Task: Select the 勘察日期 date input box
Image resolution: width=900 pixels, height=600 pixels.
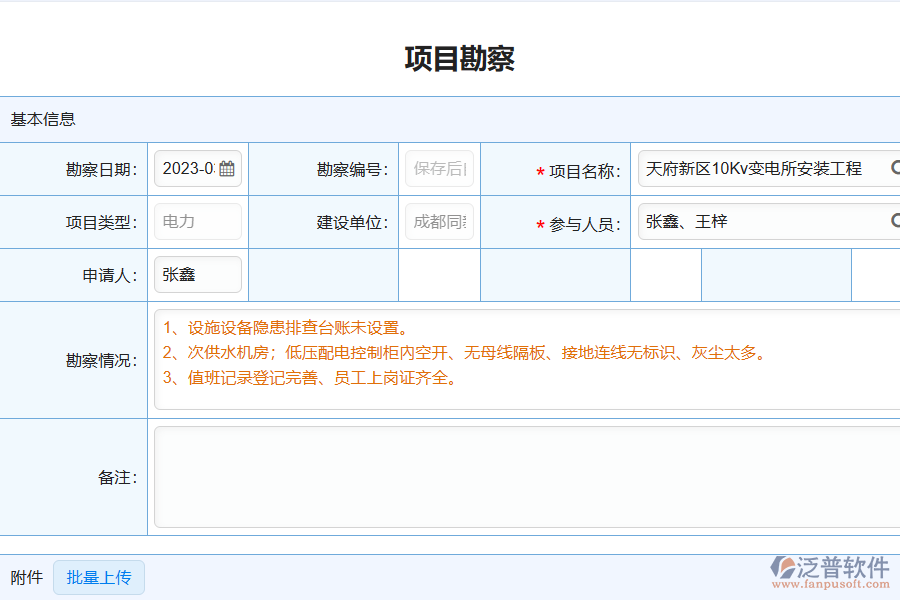Action: point(190,168)
